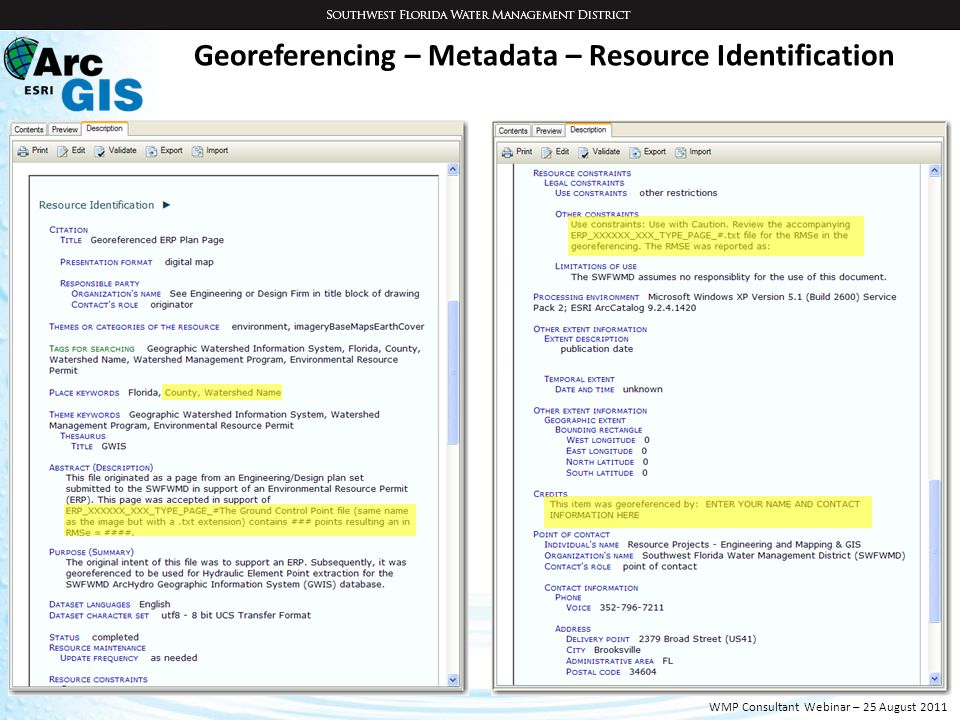960x720 pixels.
Task: Switch to Preview tab in right panel
Action: [548, 131]
